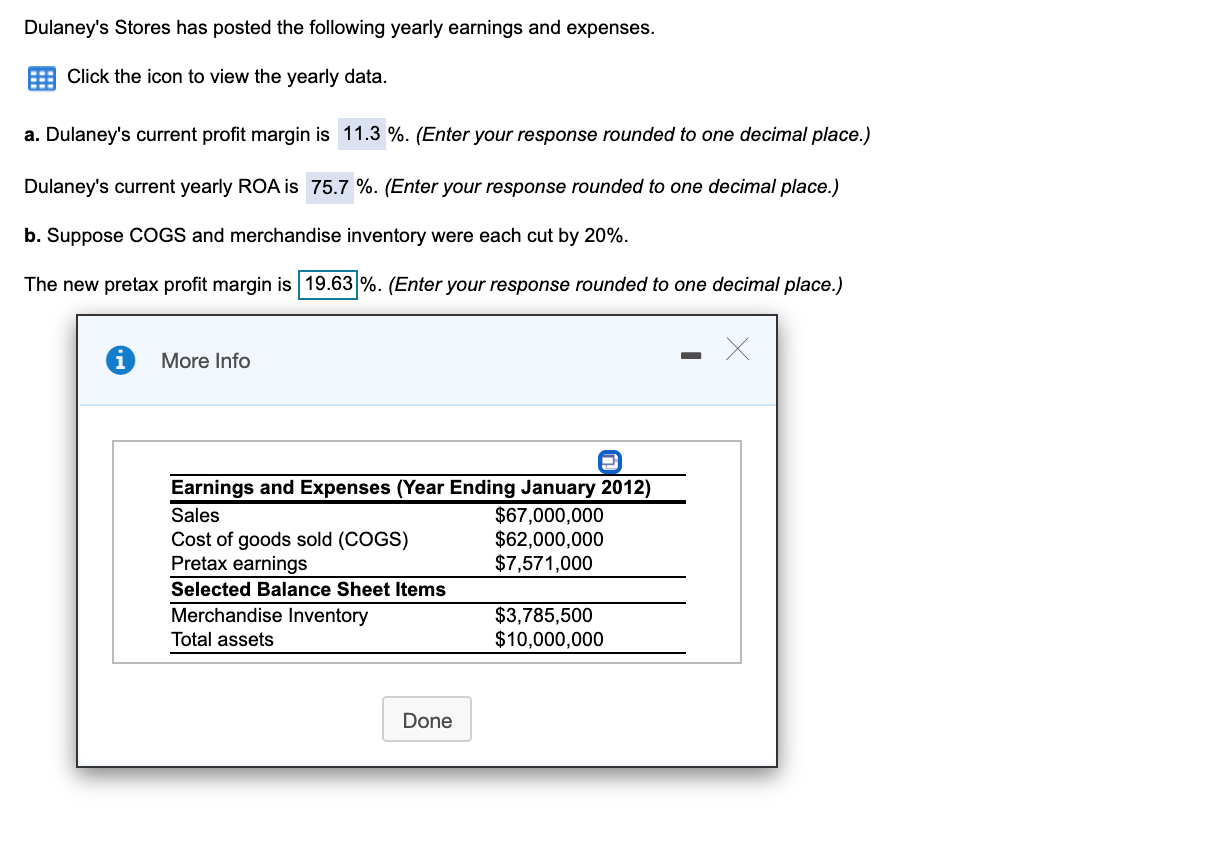Select the Sales value $67,000,000
1218x846 pixels.
tap(549, 516)
